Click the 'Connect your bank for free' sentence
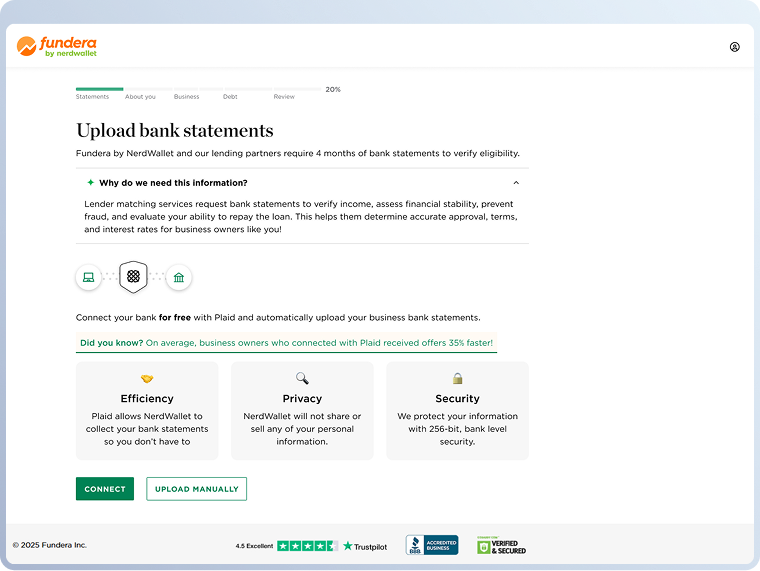 [278, 317]
